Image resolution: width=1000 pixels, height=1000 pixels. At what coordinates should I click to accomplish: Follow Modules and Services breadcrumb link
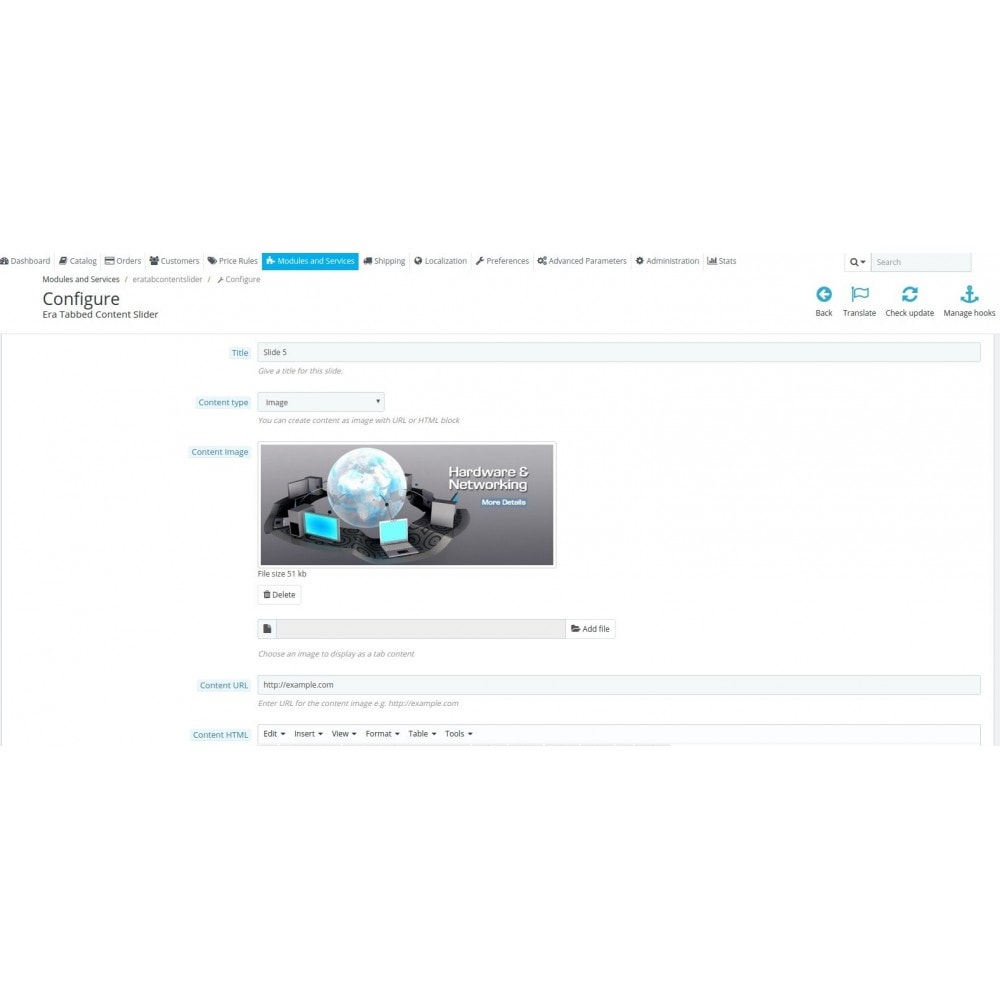81,279
